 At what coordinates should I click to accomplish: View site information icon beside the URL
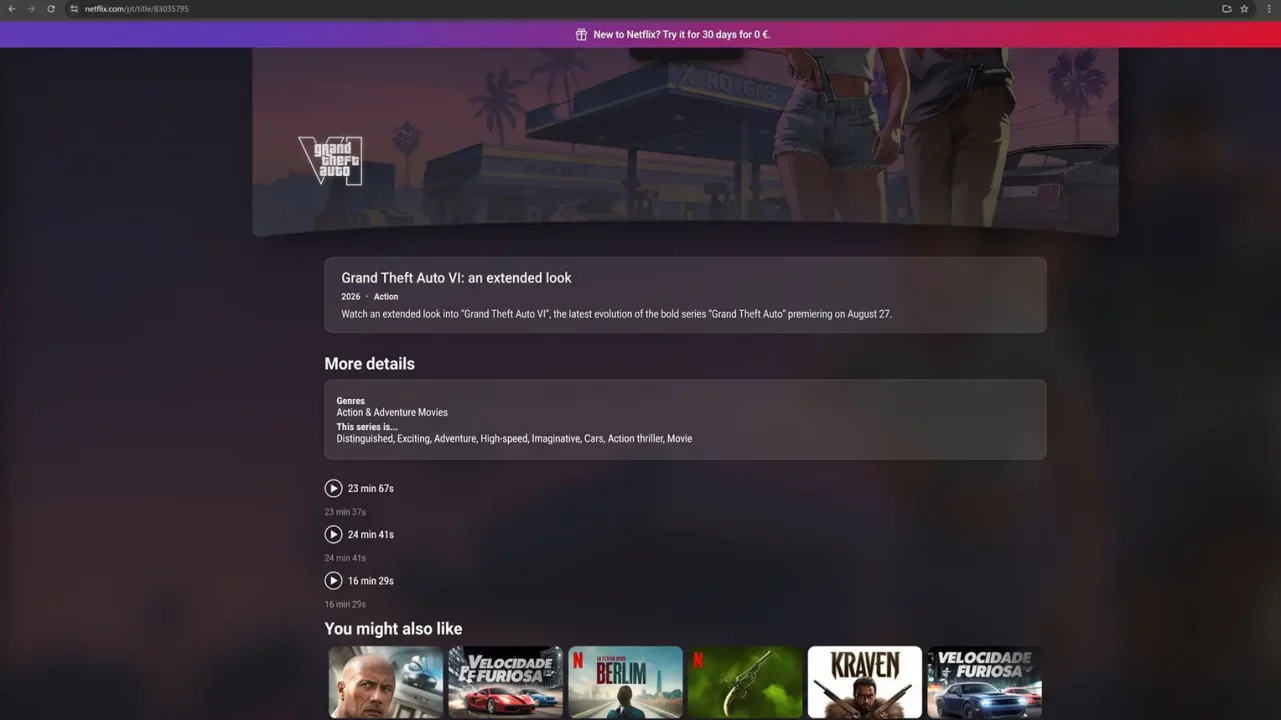pos(74,9)
